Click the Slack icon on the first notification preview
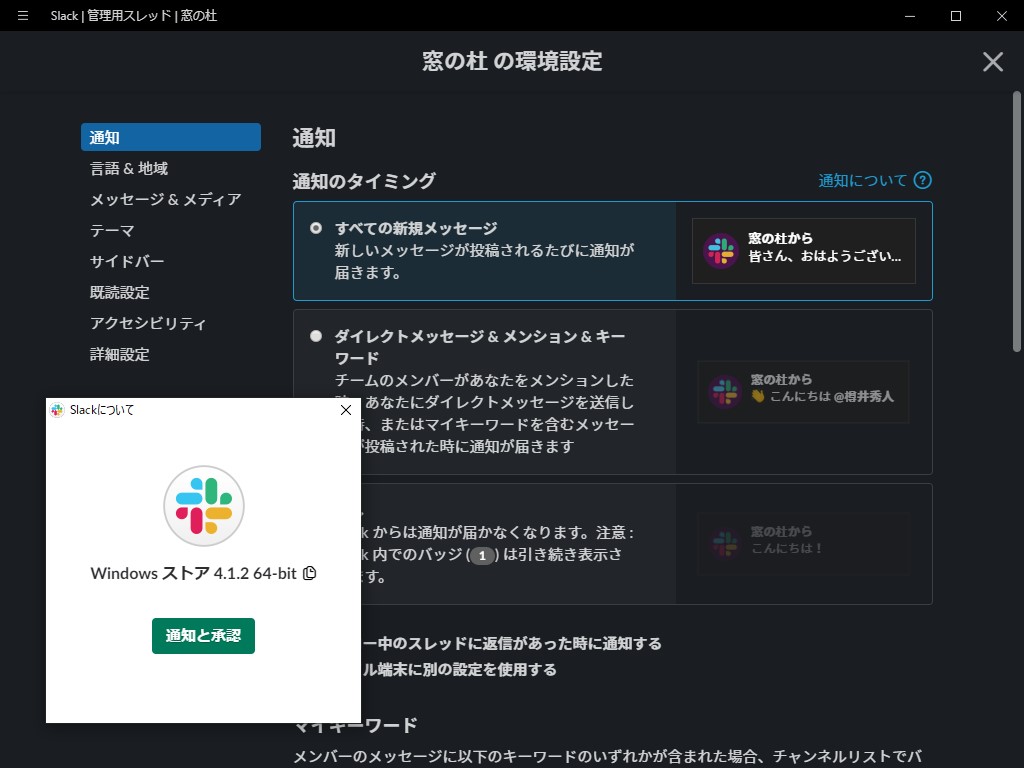This screenshot has width=1024, height=768. coord(719,250)
